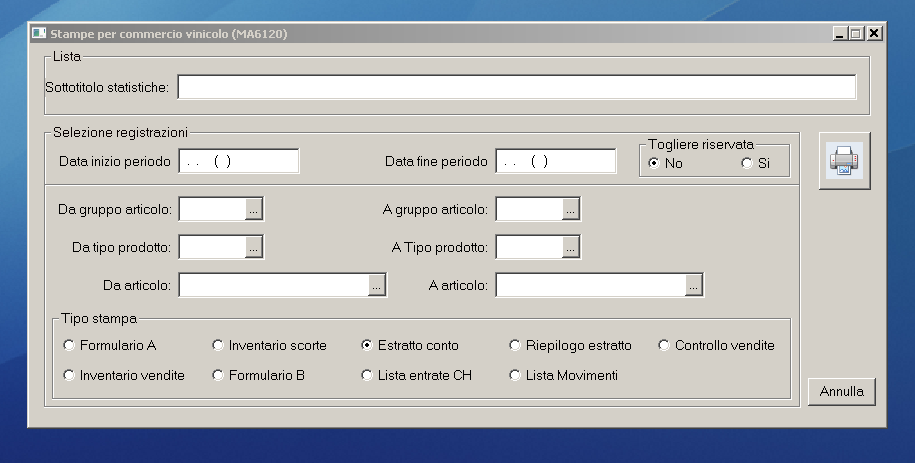Choose Inventario scorte radio option
The image size is (915, 463).
click(x=218, y=346)
